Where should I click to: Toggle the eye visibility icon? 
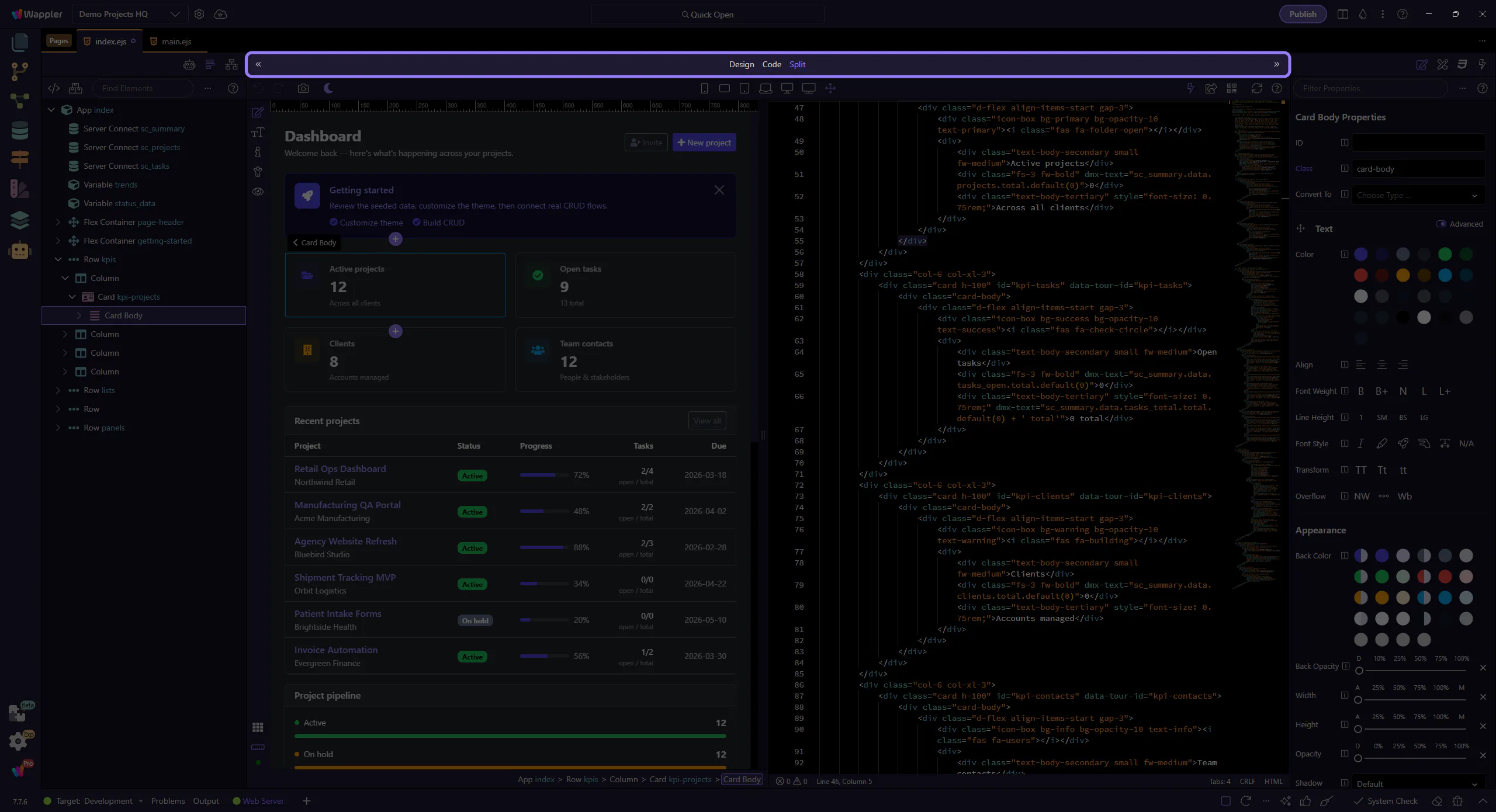pyautogui.click(x=258, y=192)
